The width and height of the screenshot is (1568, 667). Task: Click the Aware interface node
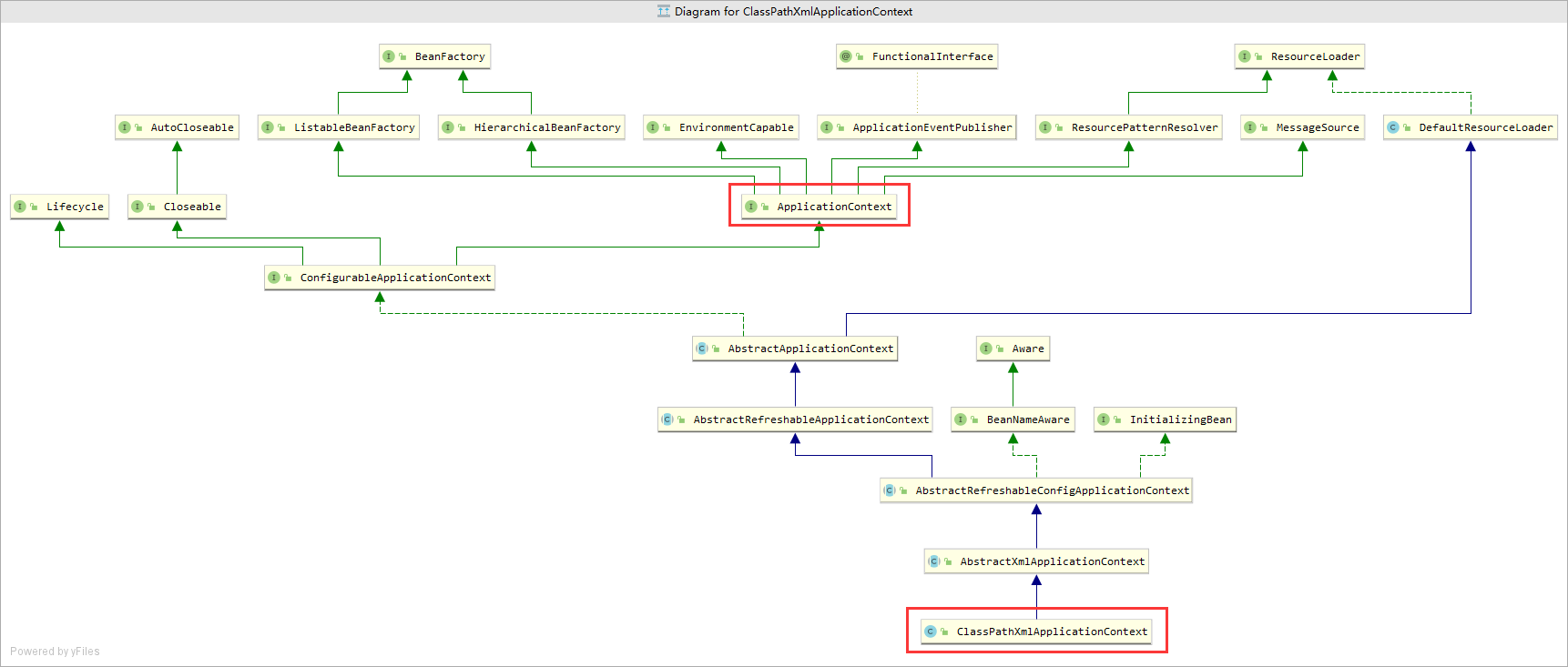(1013, 349)
